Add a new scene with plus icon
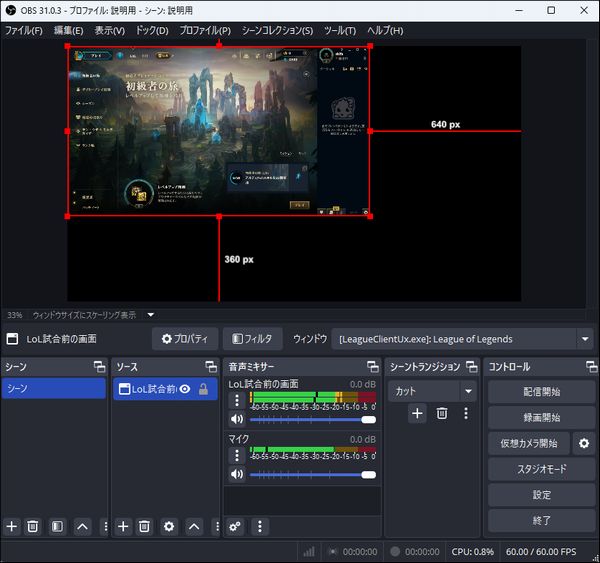The image size is (600, 563). point(11,527)
